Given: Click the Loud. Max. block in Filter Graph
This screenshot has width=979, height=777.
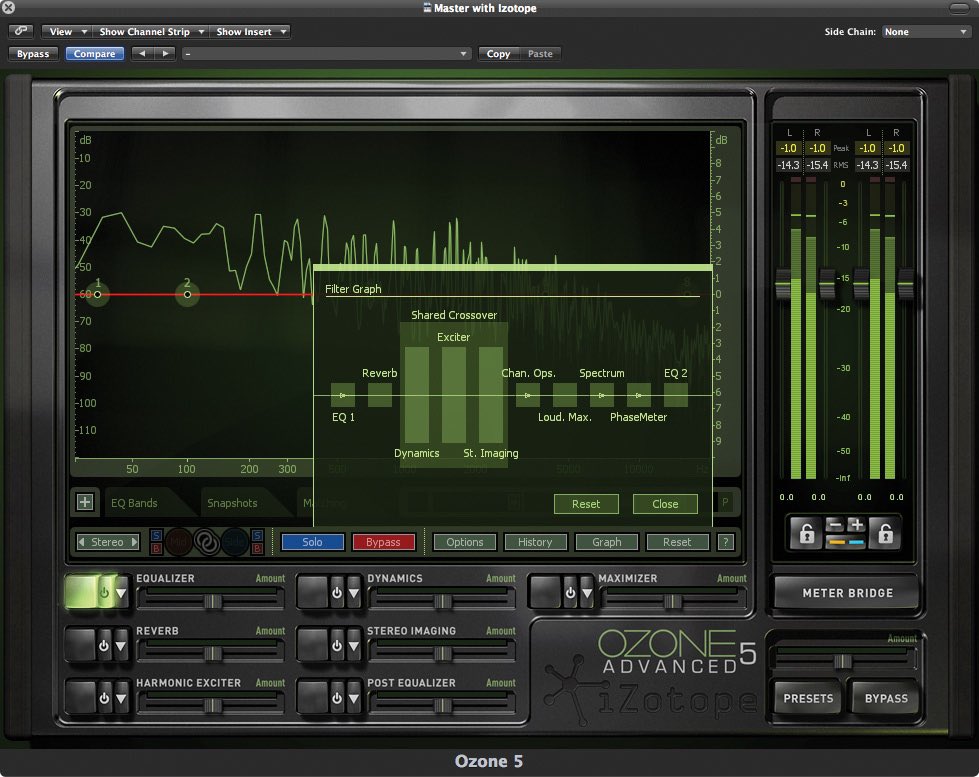Looking at the screenshot, I should 564,395.
